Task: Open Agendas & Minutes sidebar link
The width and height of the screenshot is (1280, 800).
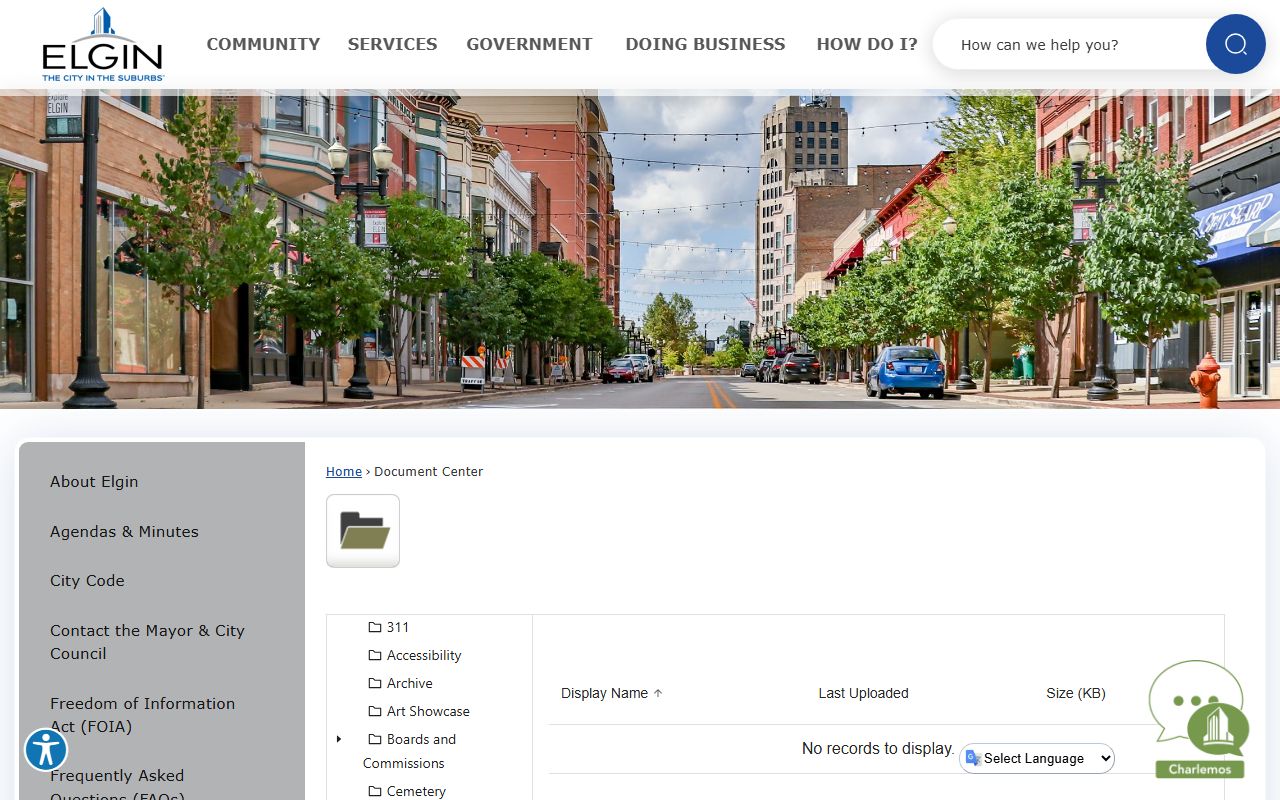Action: tap(124, 531)
